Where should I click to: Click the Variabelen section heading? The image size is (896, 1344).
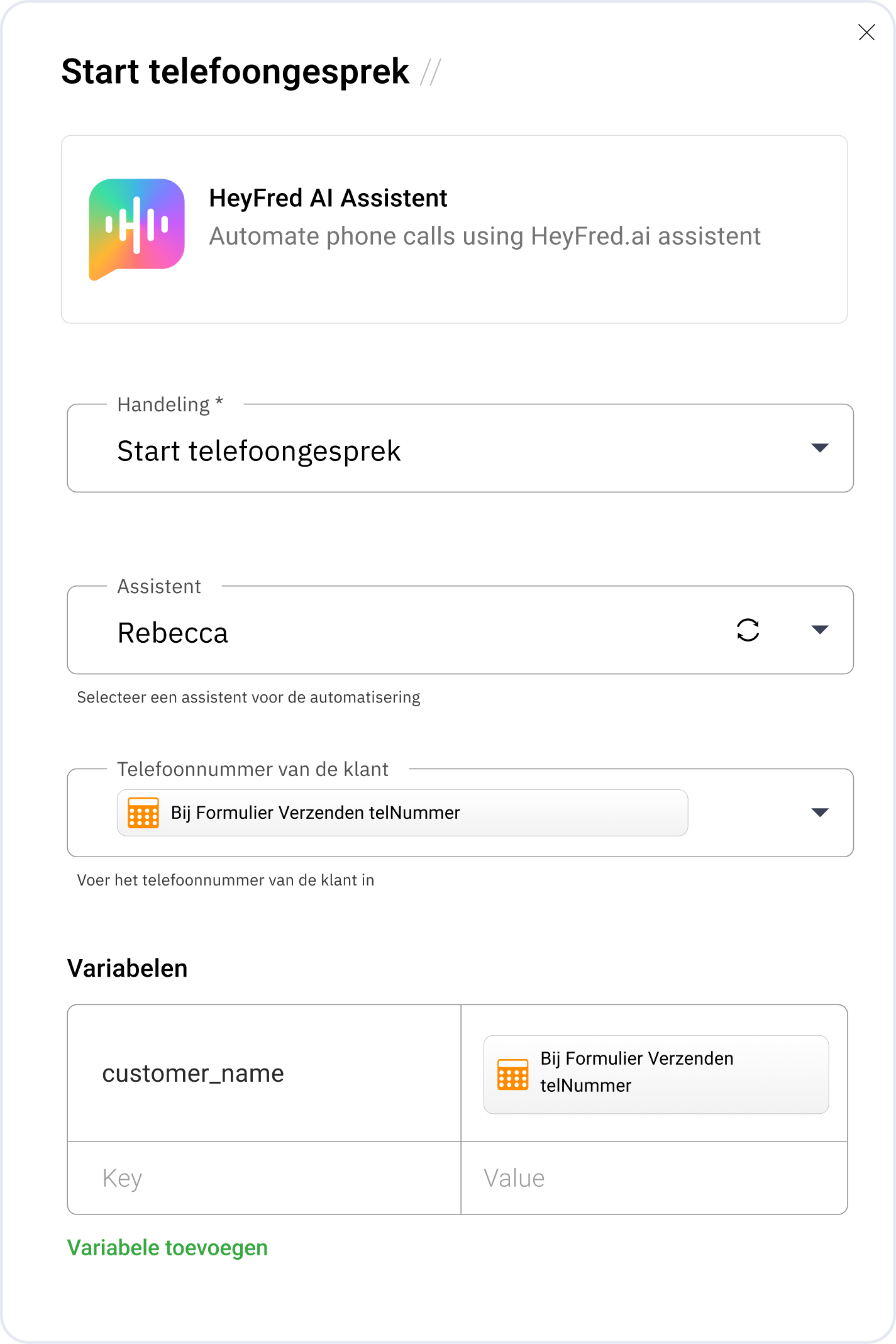tap(128, 969)
